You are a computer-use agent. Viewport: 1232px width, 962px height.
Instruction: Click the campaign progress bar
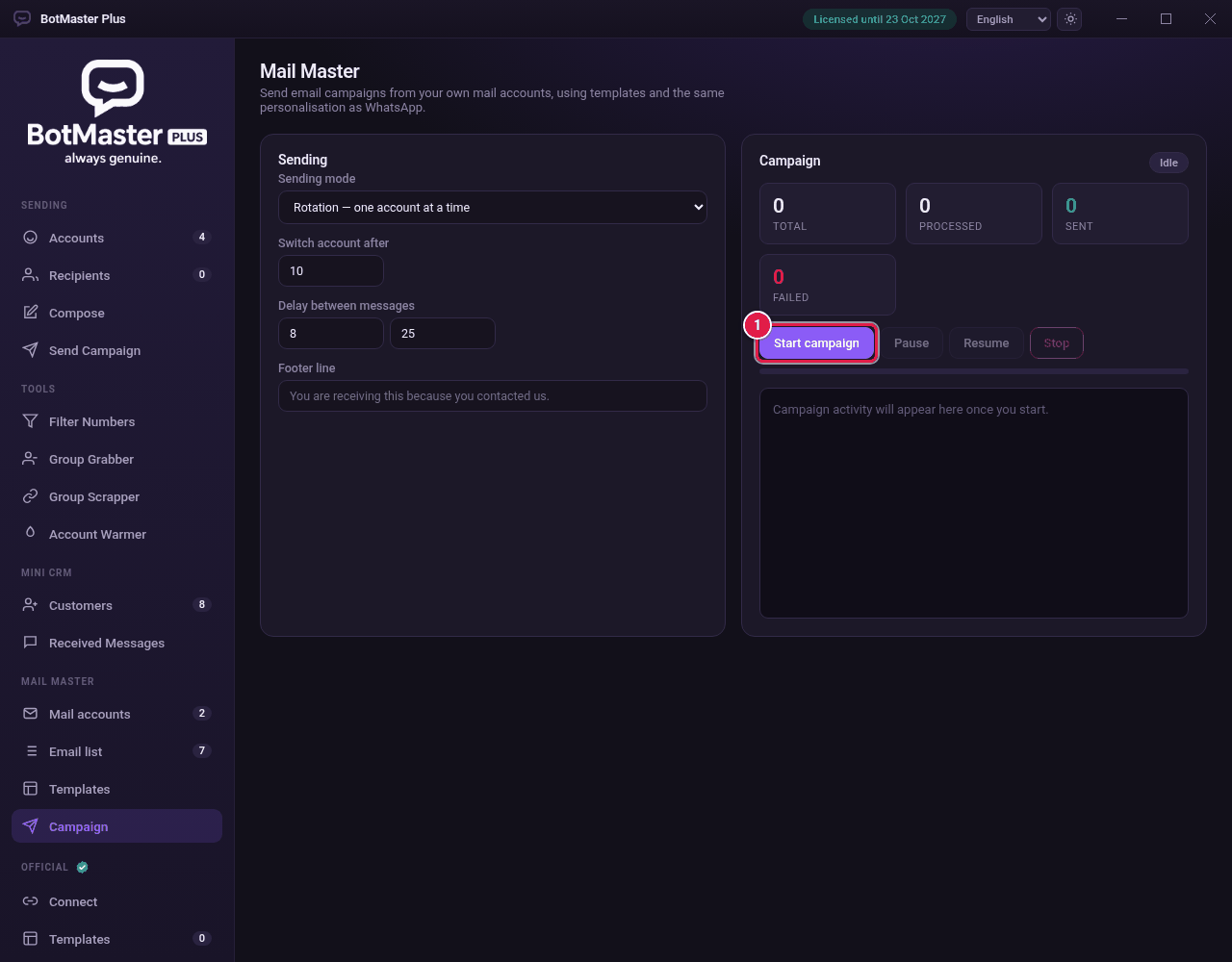point(974,371)
